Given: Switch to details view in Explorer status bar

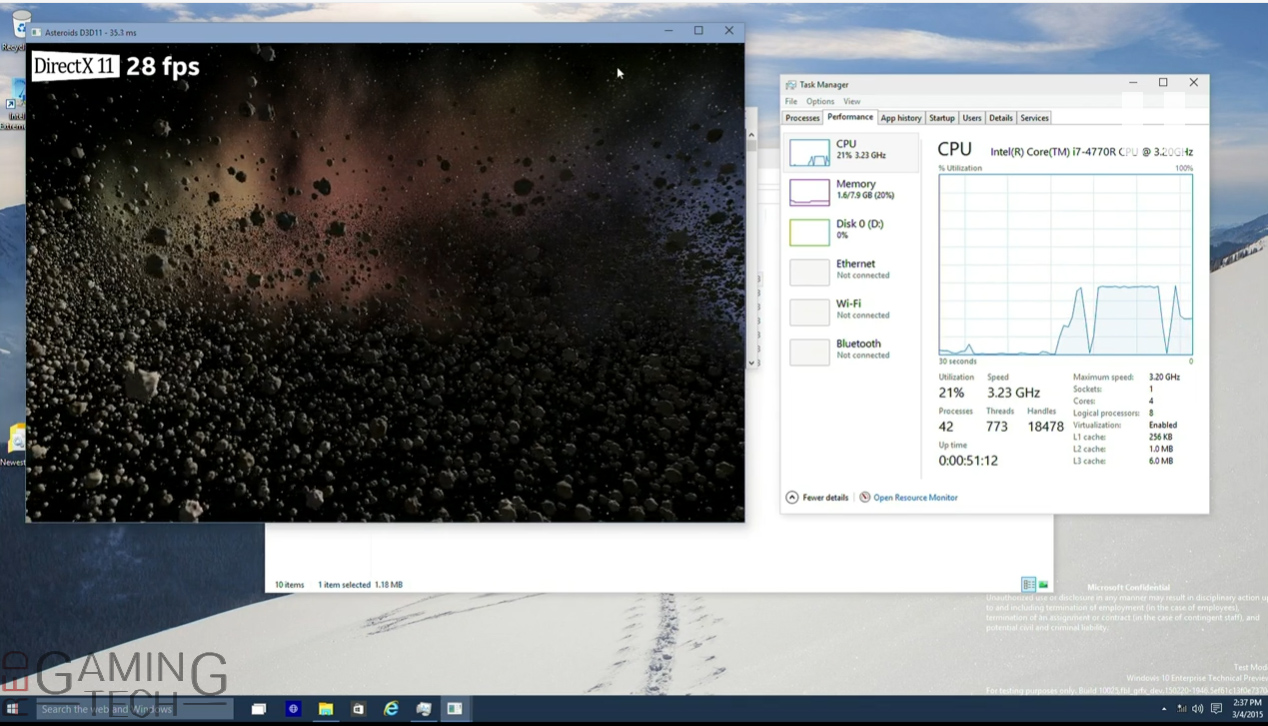Looking at the screenshot, I should point(1028,585).
